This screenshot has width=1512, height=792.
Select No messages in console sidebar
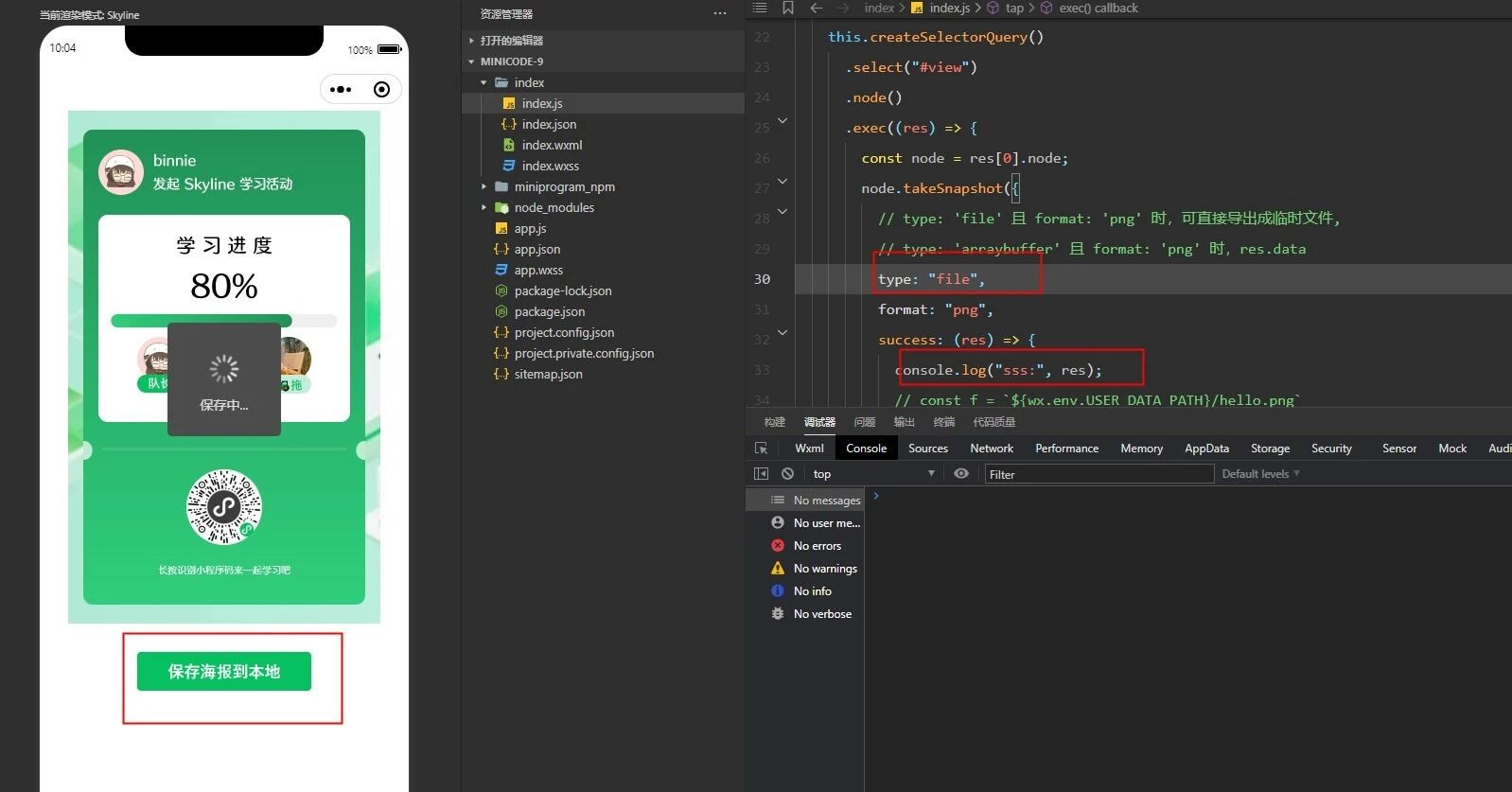point(805,500)
